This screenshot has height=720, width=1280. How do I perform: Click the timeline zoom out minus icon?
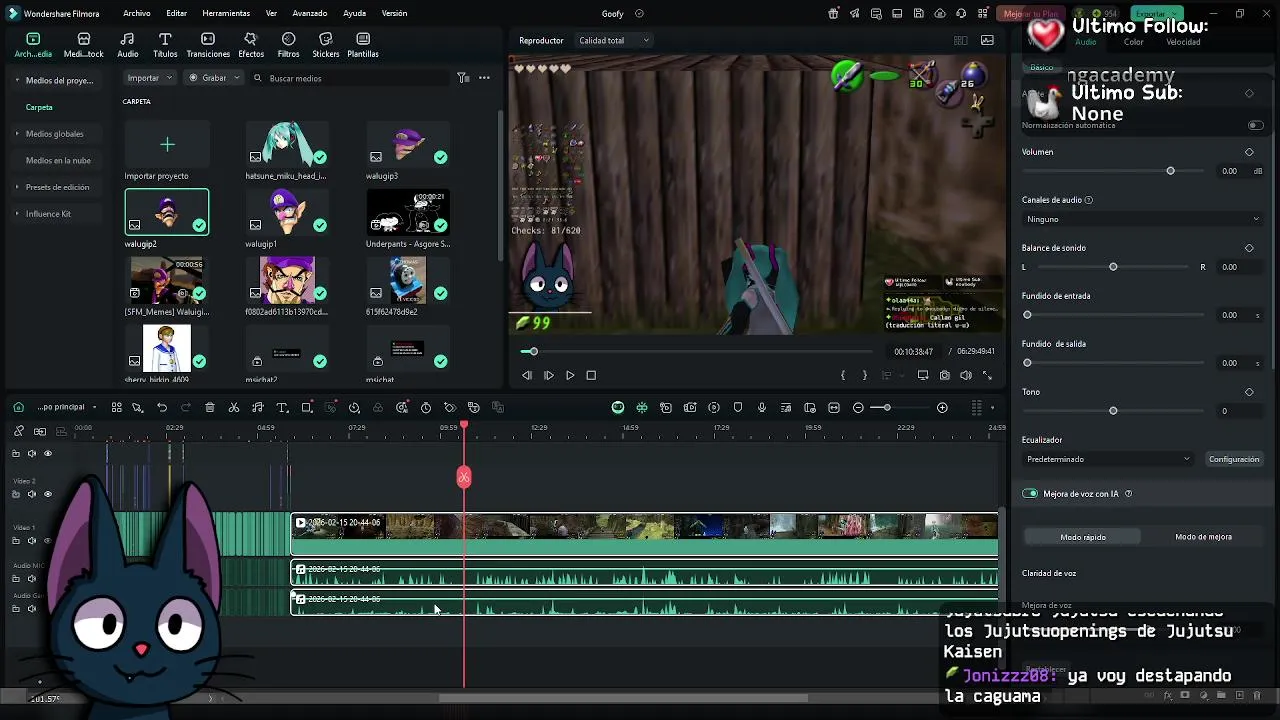tap(858, 407)
